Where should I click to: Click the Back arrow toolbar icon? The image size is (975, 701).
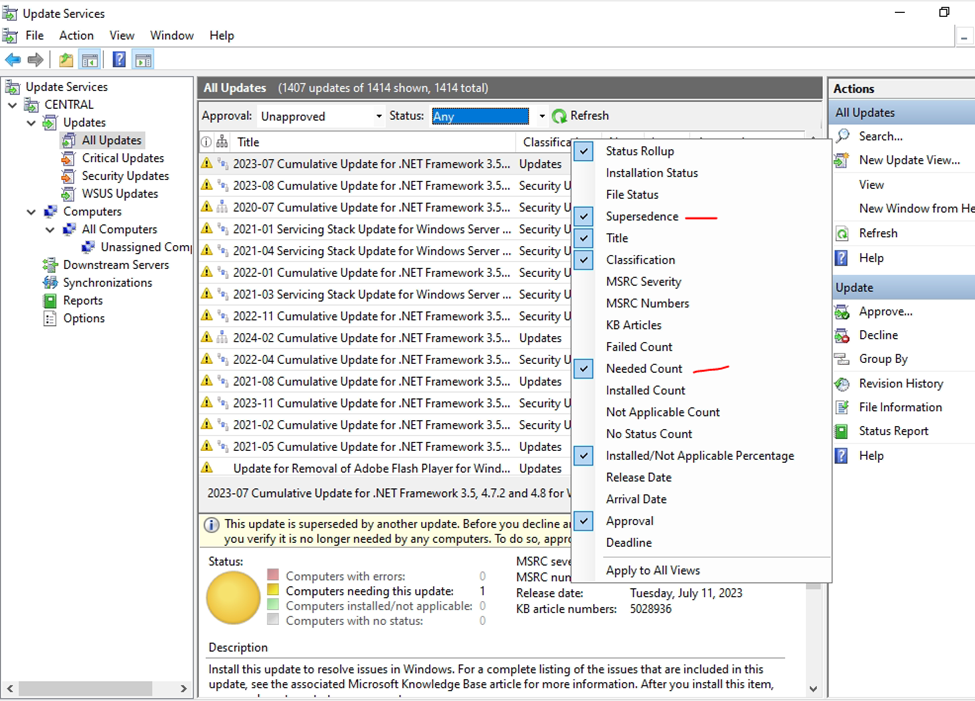pyautogui.click(x=13, y=60)
